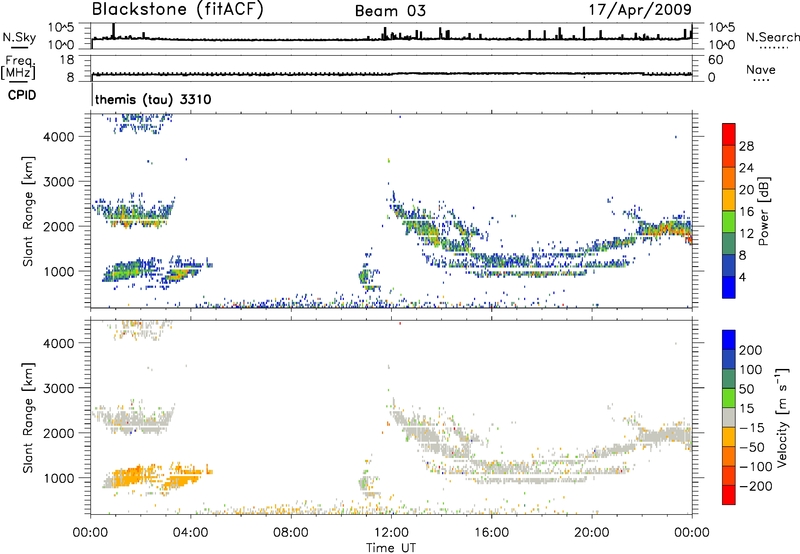Click the 'CPID' row label
Image resolution: width=800 pixels, height=554 pixels.
[22, 95]
